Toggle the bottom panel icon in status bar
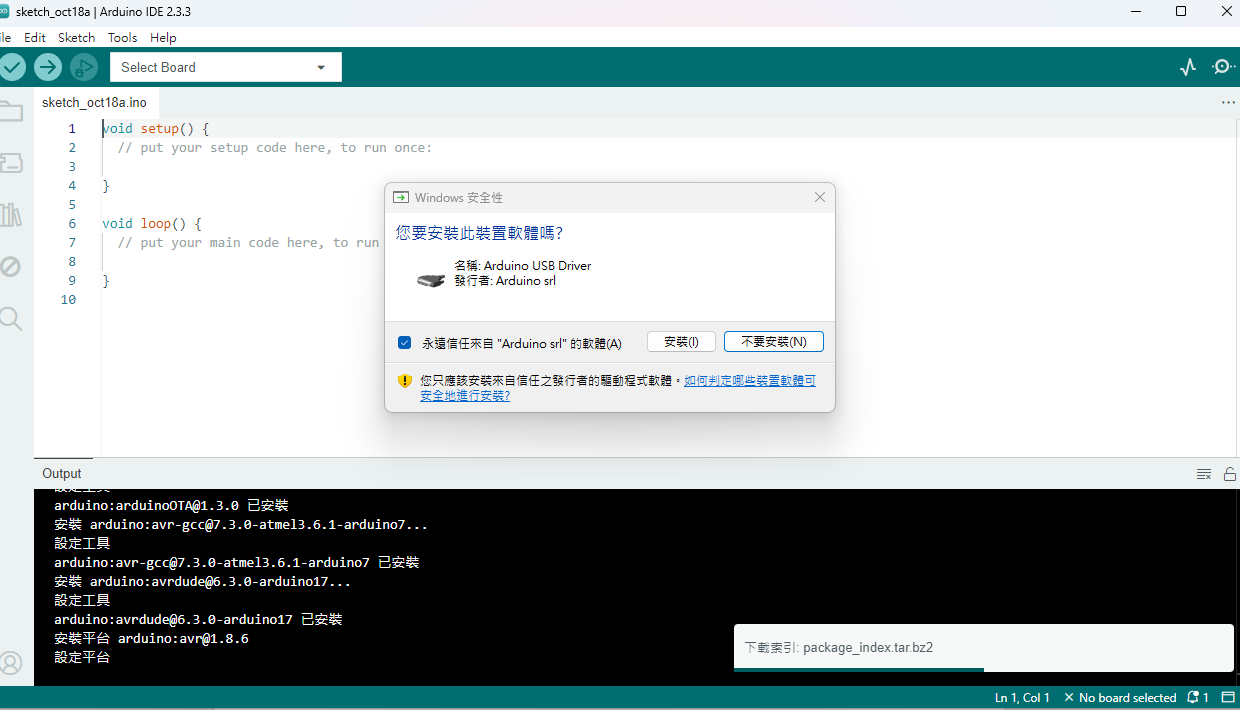This screenshot has width=1240, height=710. (1228, 698)
